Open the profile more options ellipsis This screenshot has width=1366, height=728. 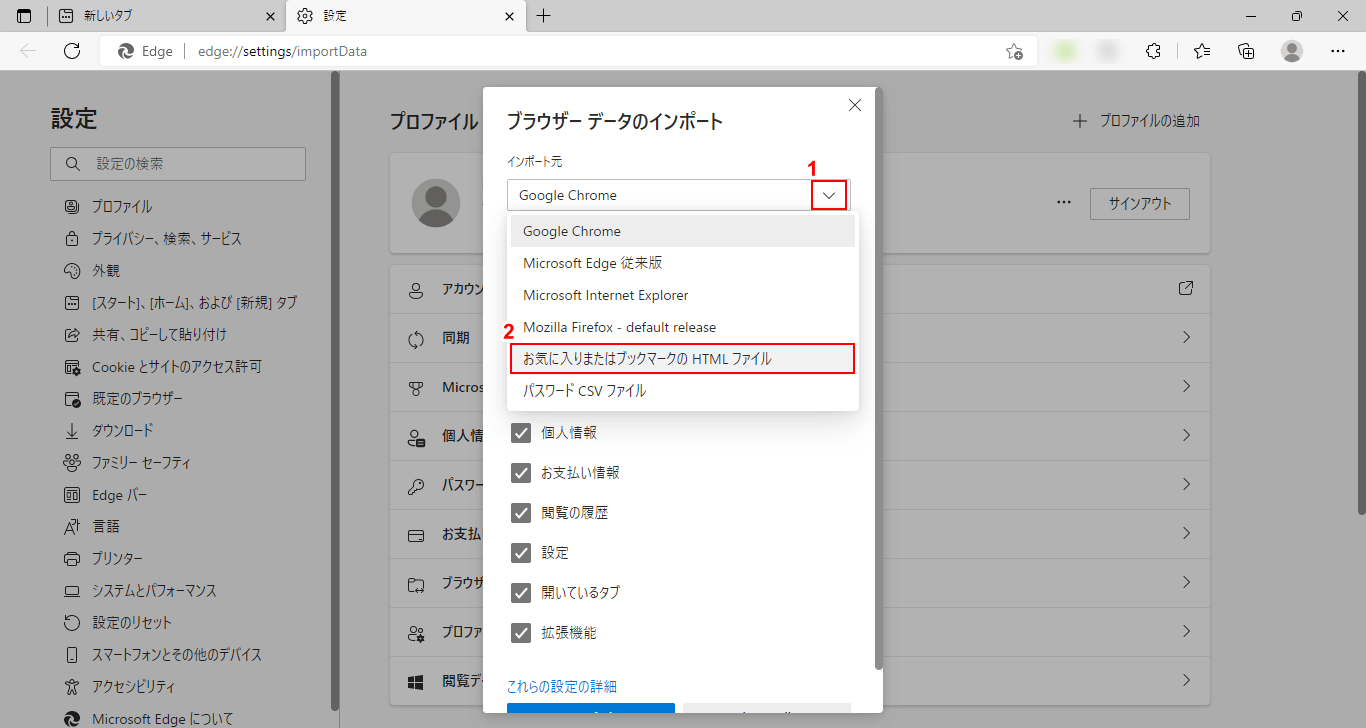point(1064,203)
